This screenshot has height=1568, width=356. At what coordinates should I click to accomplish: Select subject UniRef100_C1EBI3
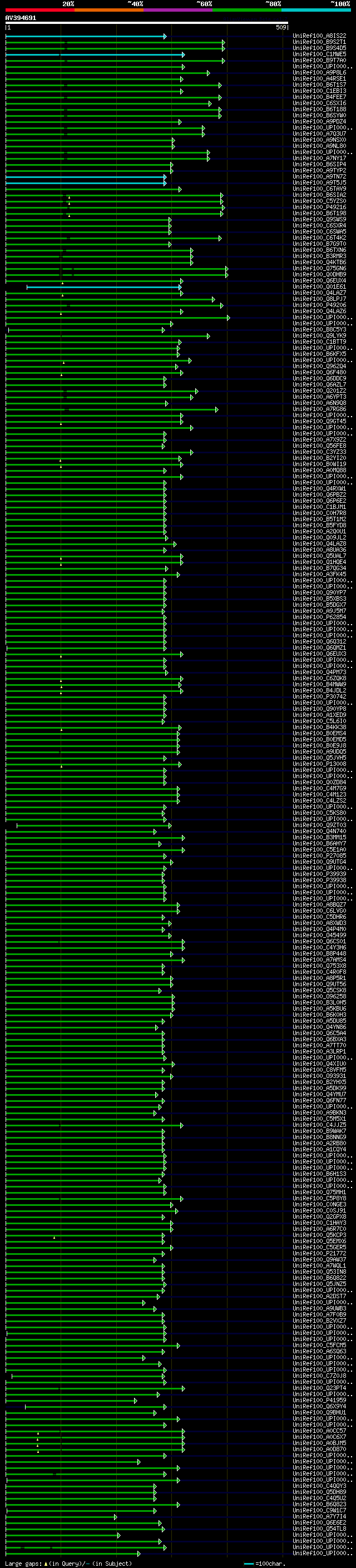tap(319, 91)
